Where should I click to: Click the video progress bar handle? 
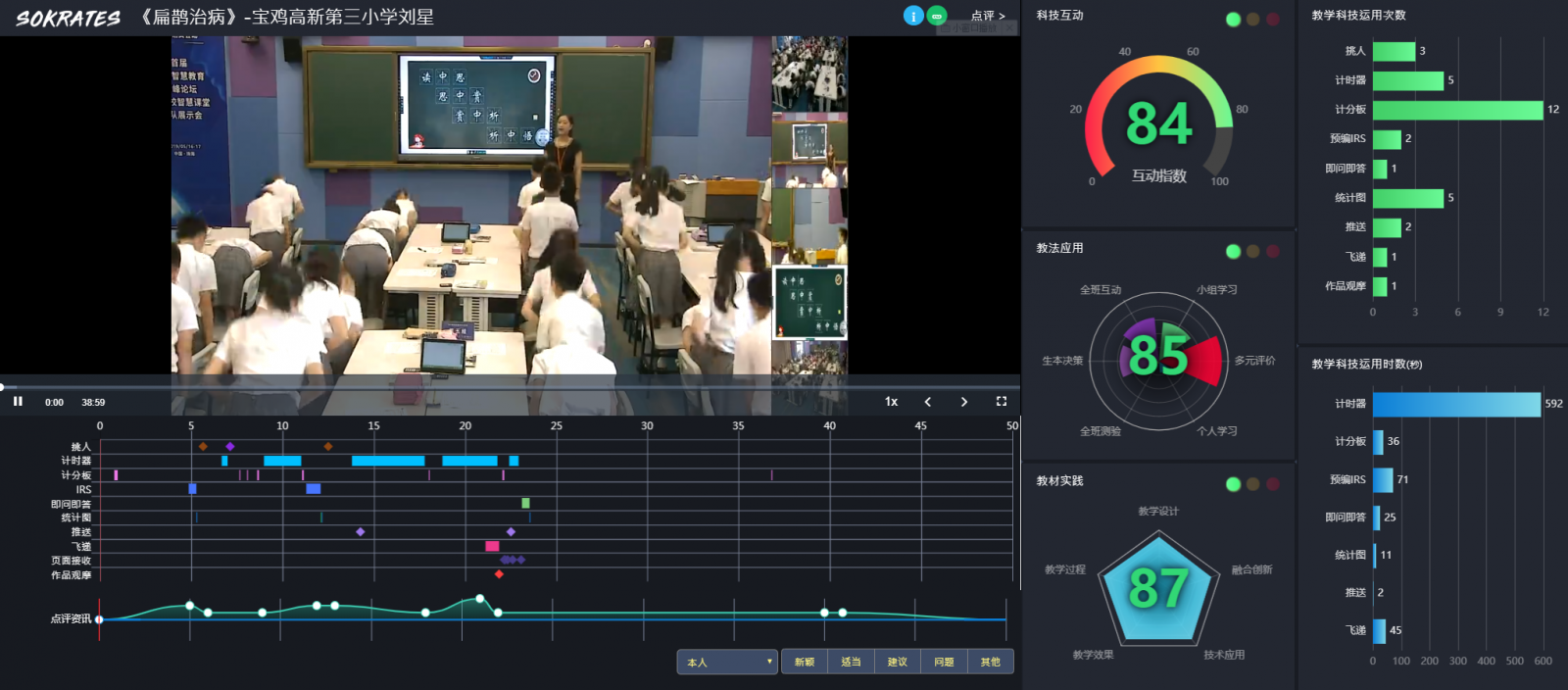pyautogui.click(x=2, y=387)
